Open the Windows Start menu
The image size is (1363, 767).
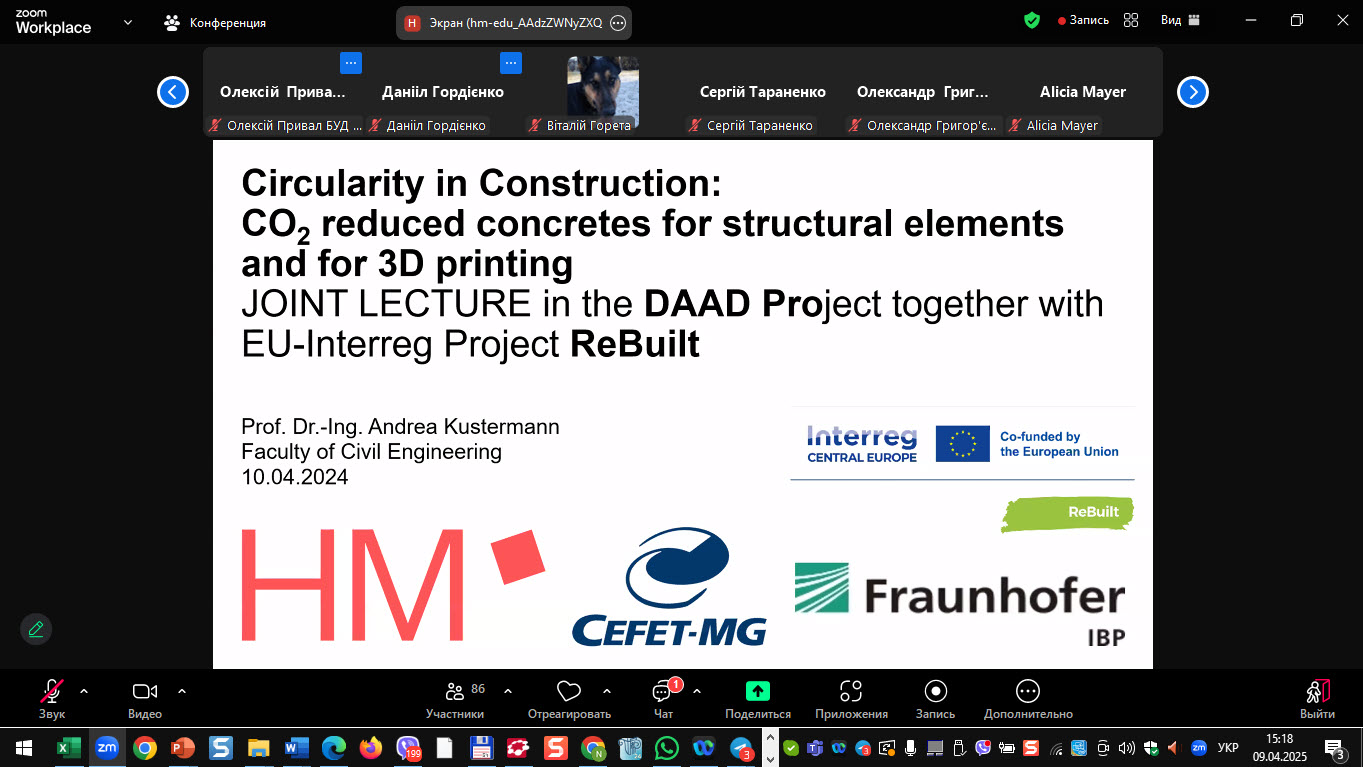click(x=24, y=747)
